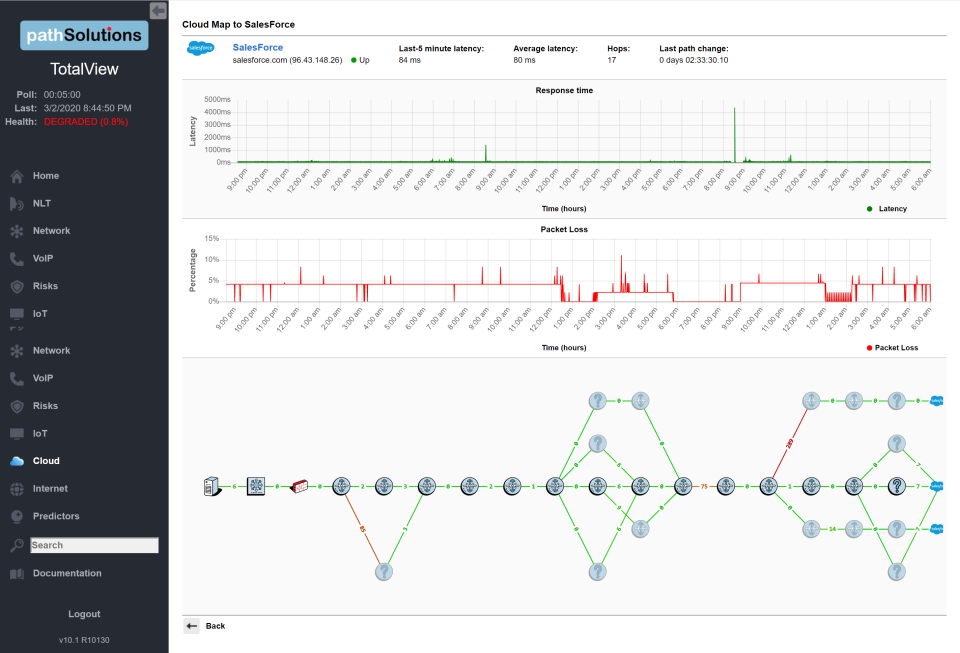Open the SalesForce title link

pyautogui.click(x=257, y=47)
